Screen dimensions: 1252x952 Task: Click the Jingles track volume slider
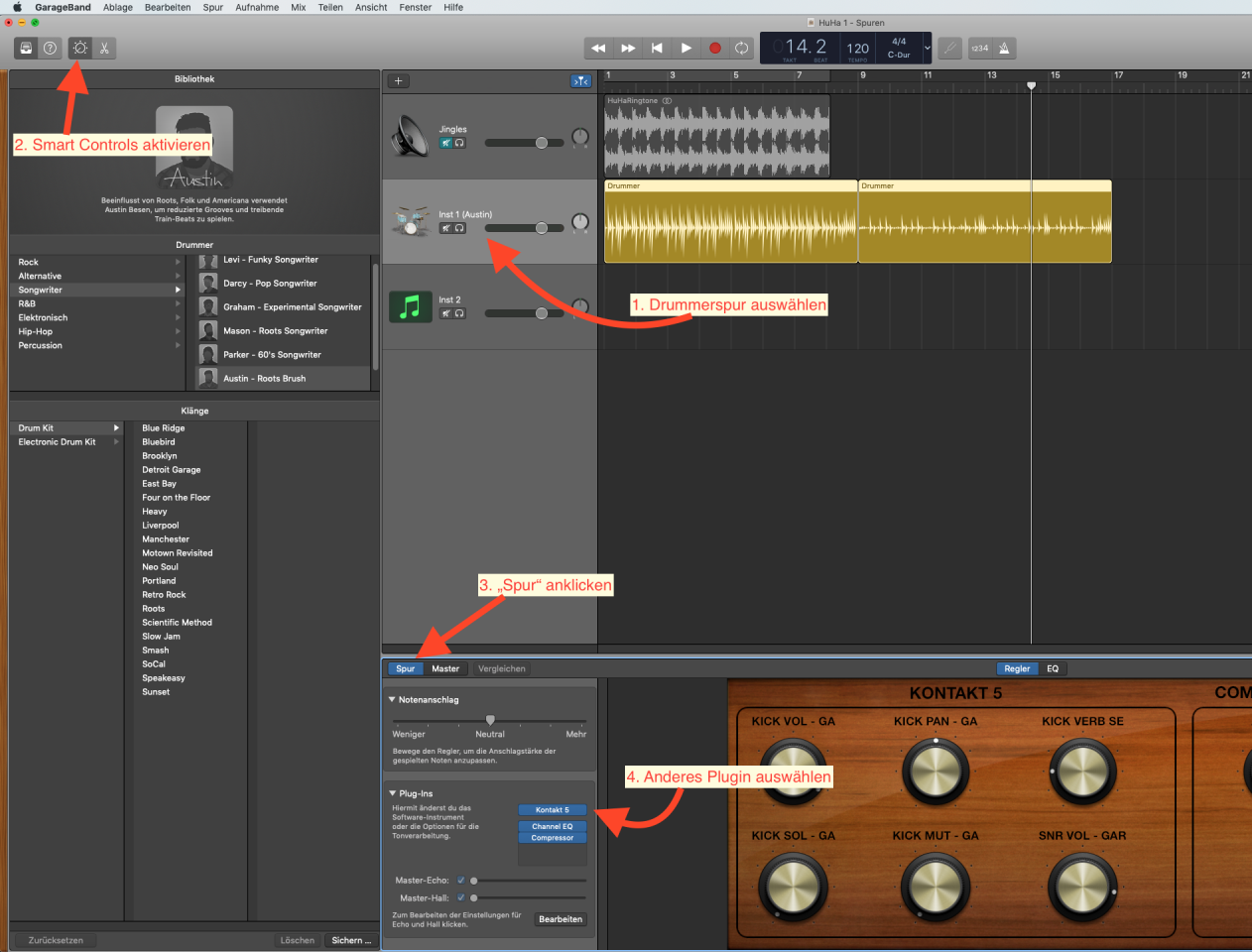click(x=524, y=143)
